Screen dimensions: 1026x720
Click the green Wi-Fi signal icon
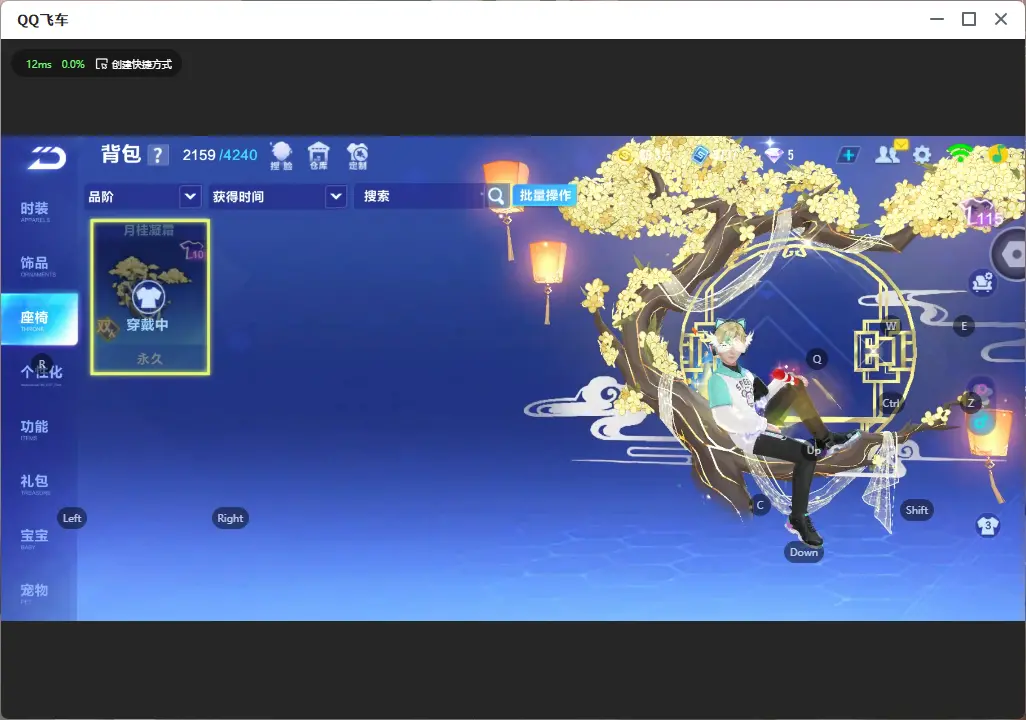pos(960,154)
